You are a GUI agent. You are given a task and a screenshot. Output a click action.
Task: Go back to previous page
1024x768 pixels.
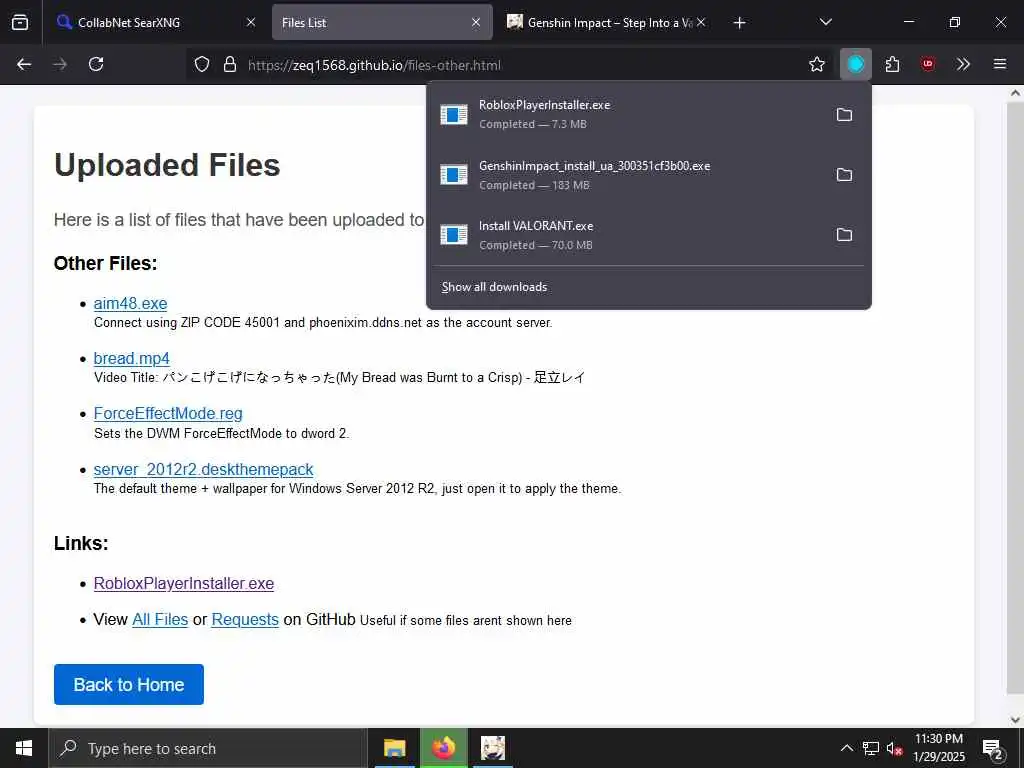pos(24,64)
